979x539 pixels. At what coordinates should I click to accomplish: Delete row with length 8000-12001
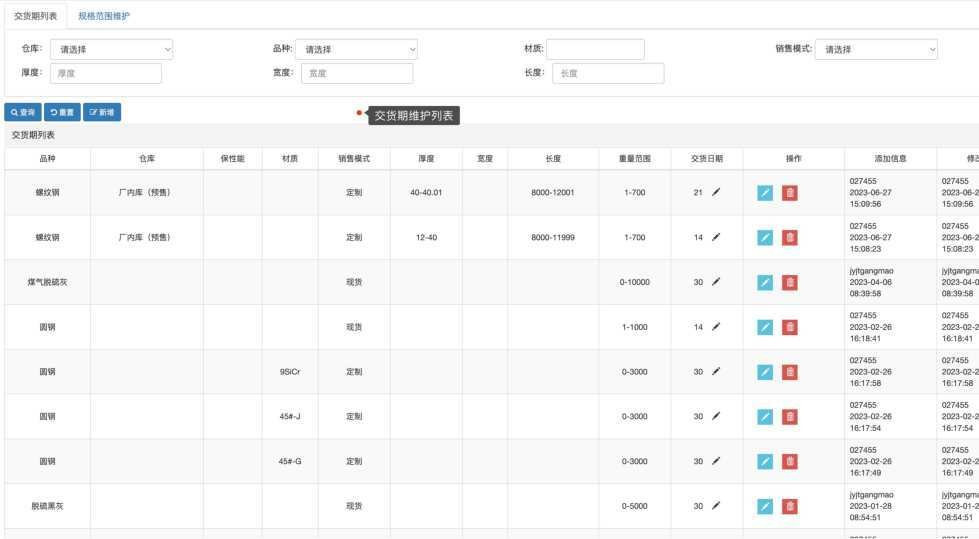pyautogui.click(x=790, y=193)
